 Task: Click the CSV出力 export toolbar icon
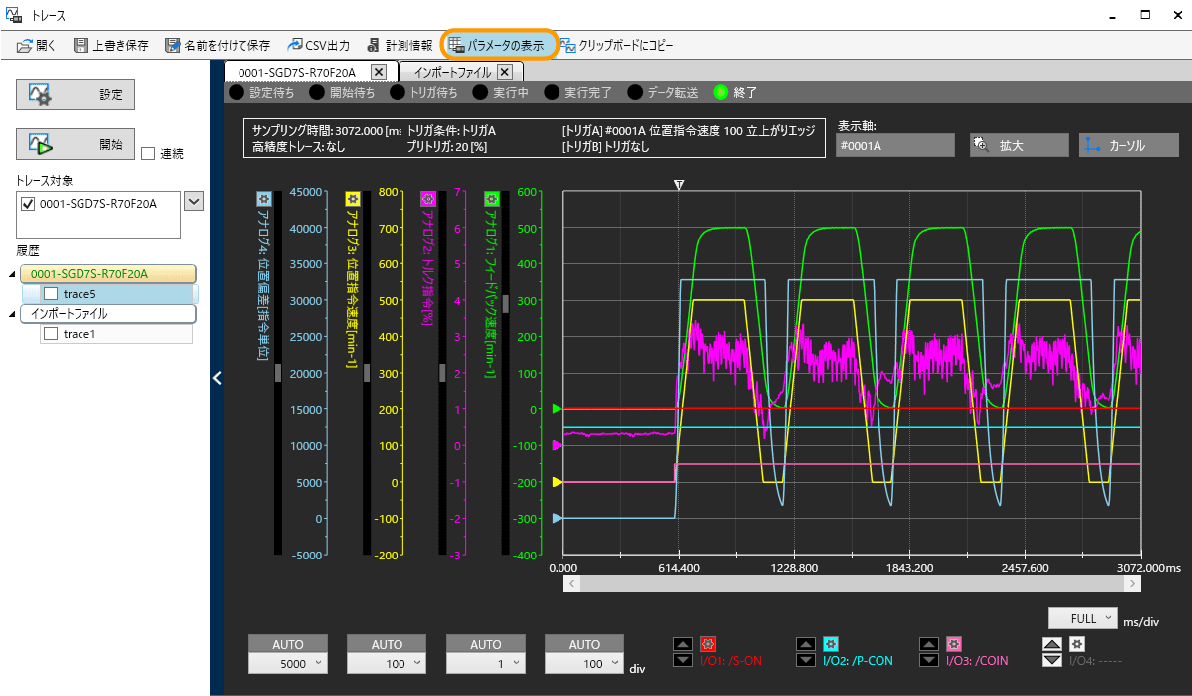click(x=296, y=46)
